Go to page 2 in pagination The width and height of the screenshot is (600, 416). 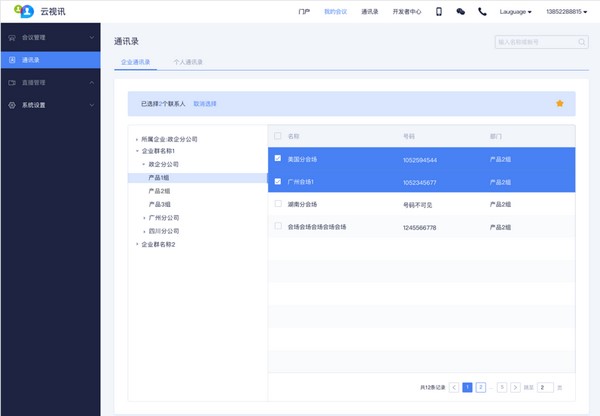481,386
